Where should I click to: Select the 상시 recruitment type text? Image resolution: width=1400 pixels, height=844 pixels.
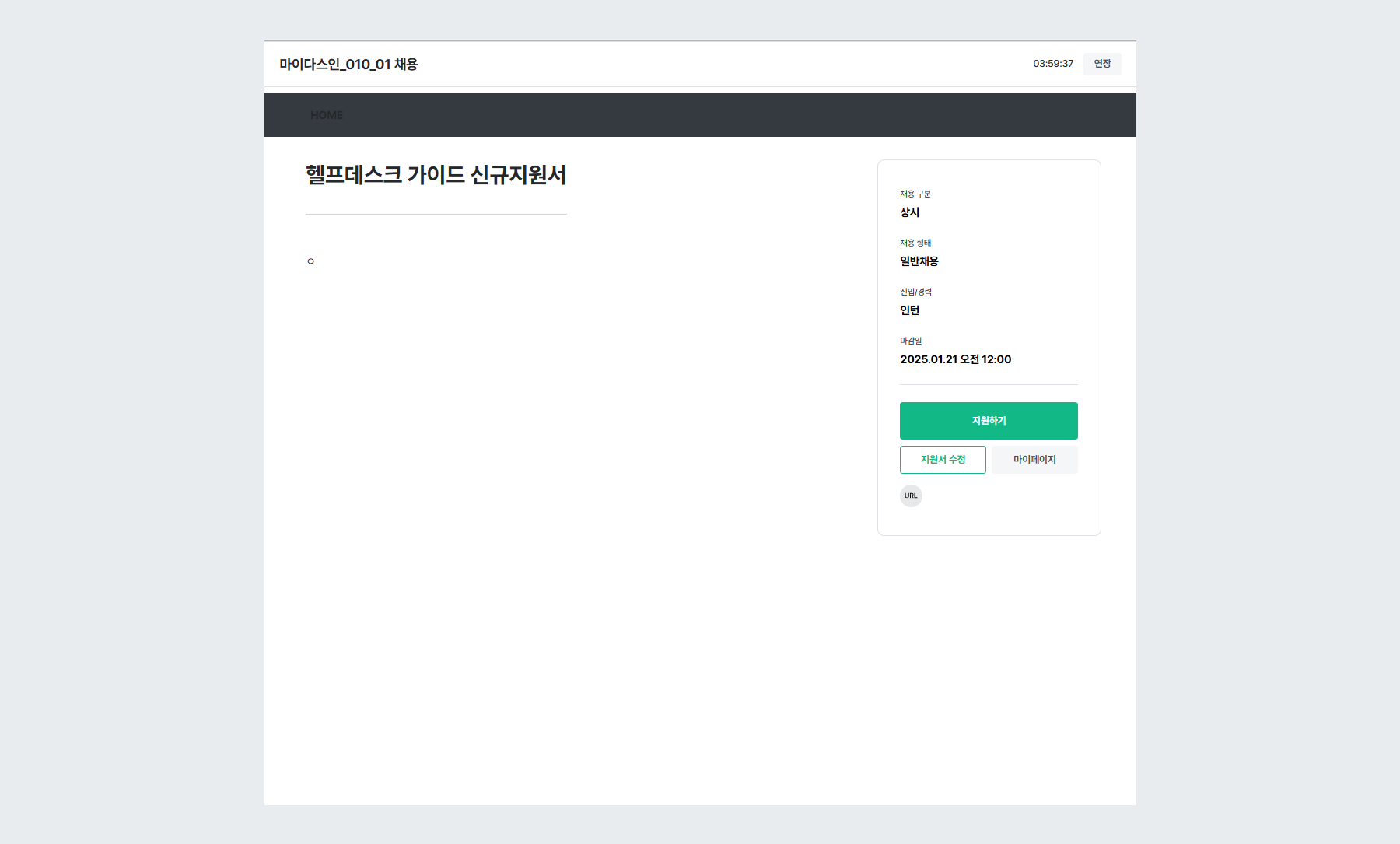(x=908, y=212)
